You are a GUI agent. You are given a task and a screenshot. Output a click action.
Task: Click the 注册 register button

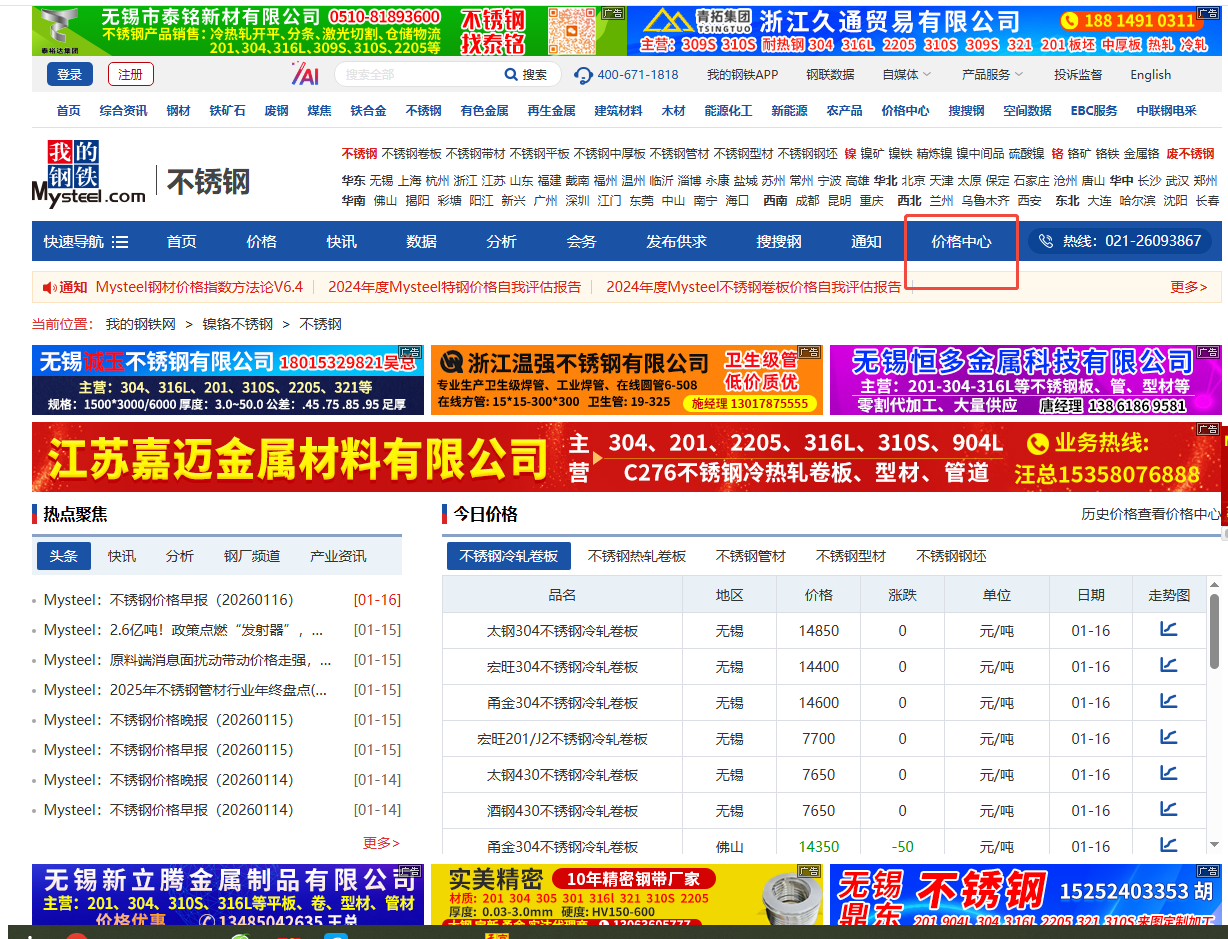[x=130, y=75]
